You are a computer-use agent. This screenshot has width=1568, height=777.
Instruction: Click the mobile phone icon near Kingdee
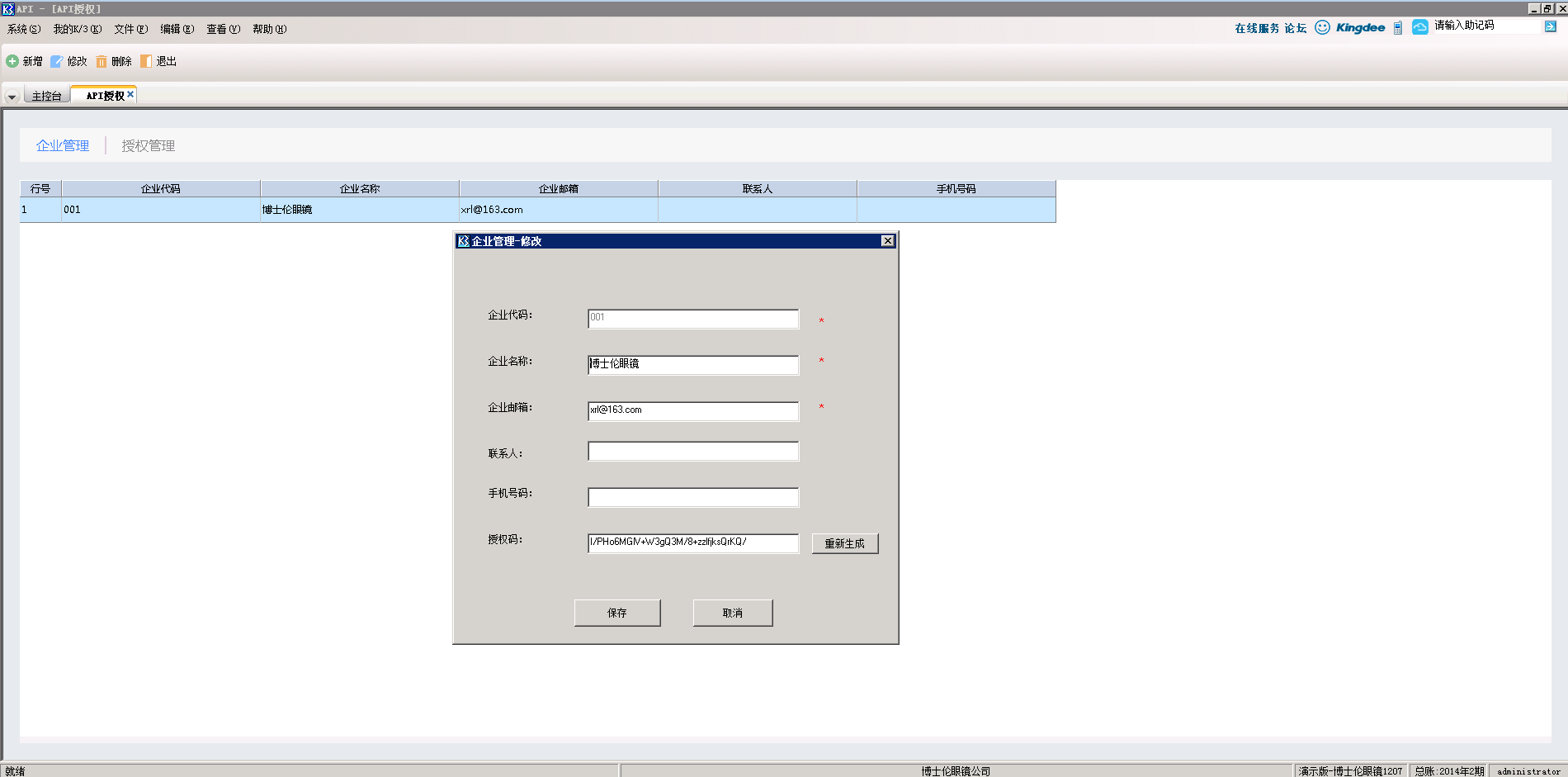tap(1398, 28)
